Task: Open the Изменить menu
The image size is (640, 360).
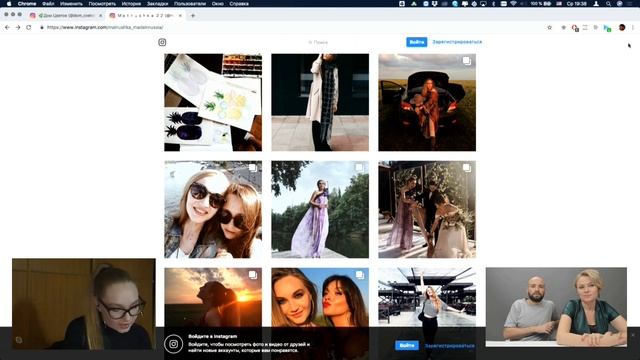Action: 71,4
